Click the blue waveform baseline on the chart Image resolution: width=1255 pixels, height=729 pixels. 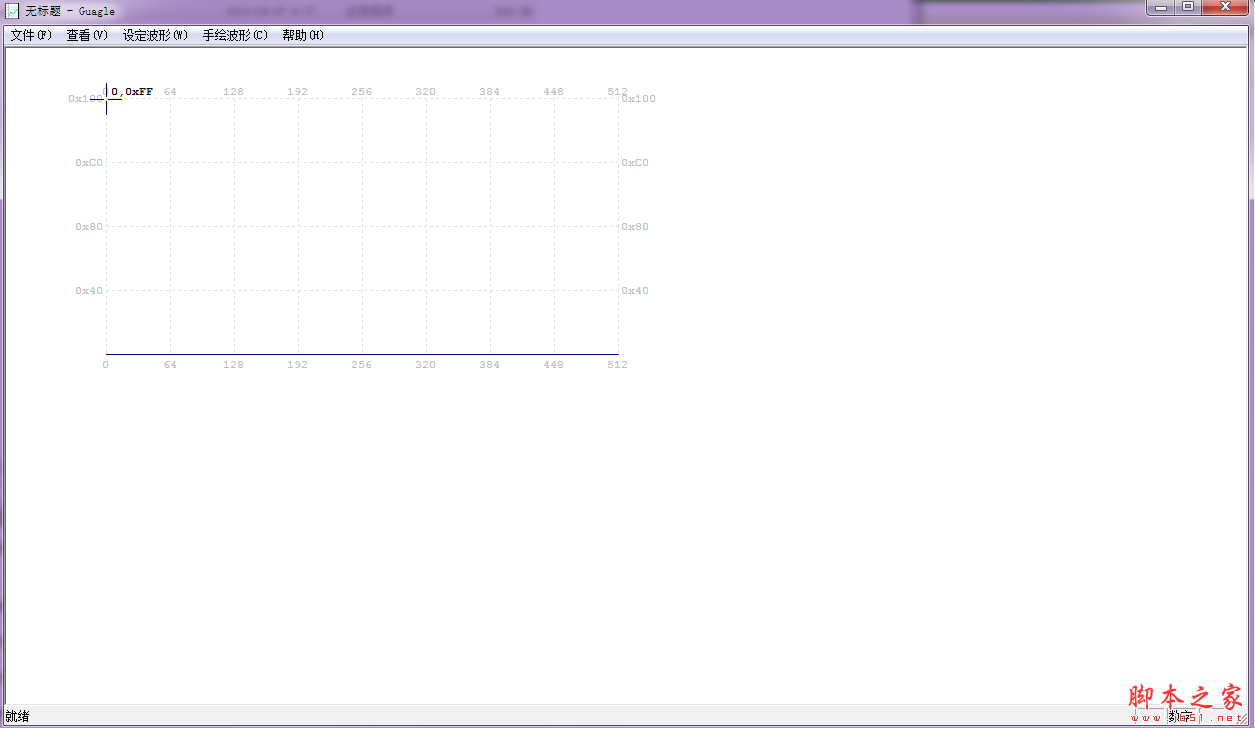pyautogui.click(x=362, y=354)
